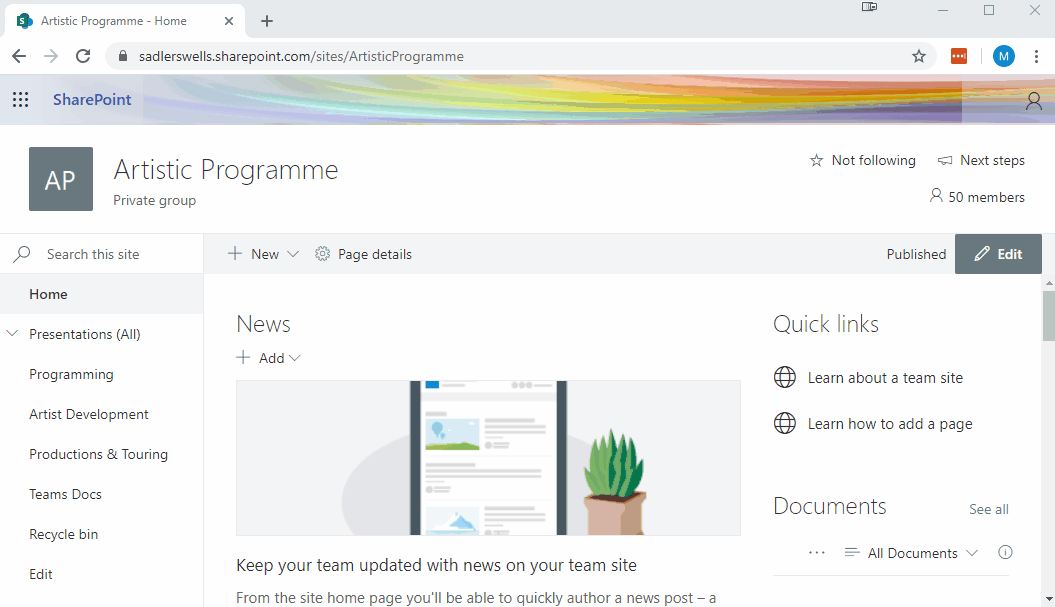Open the SharePoint app launcher waffle
Image resolution: width=1055 pixels, height=607 pixels.
[20, 100]
